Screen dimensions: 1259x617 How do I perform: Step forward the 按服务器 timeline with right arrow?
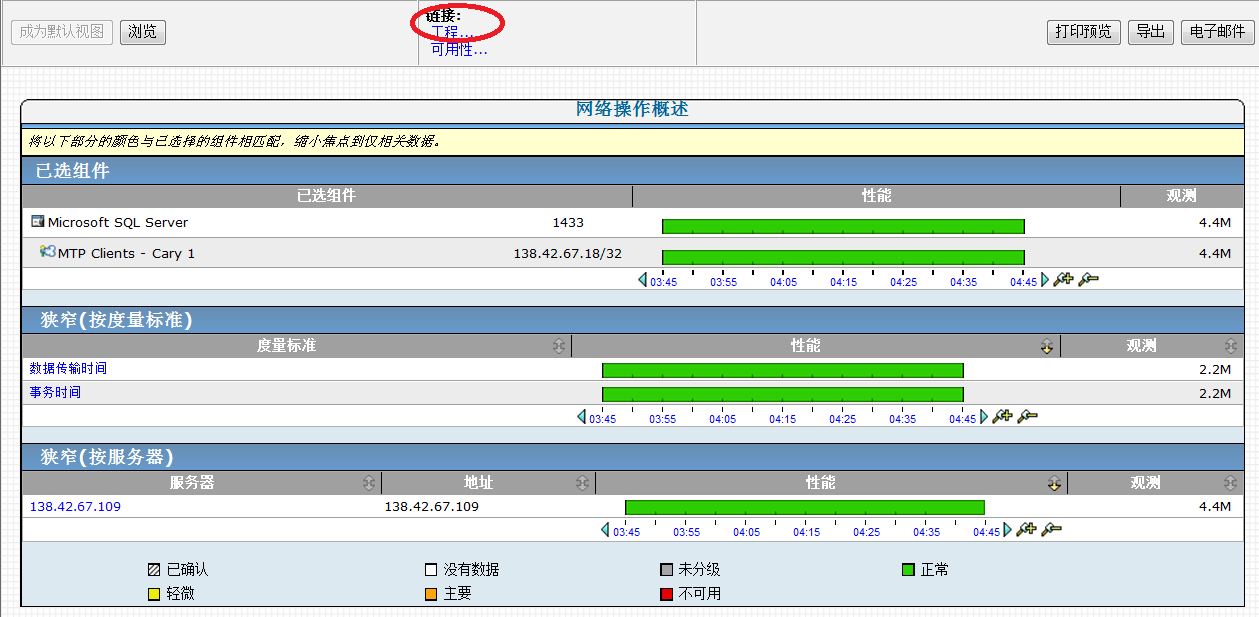1008,530
